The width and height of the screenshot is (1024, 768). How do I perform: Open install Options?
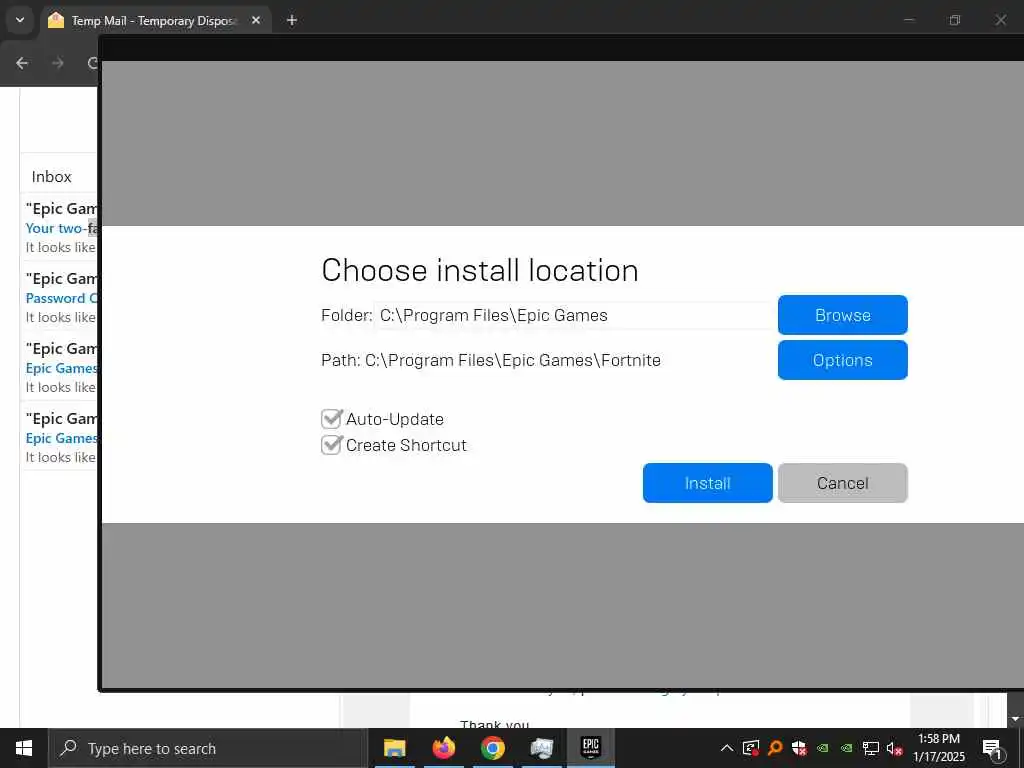click(x=842, y=360)
